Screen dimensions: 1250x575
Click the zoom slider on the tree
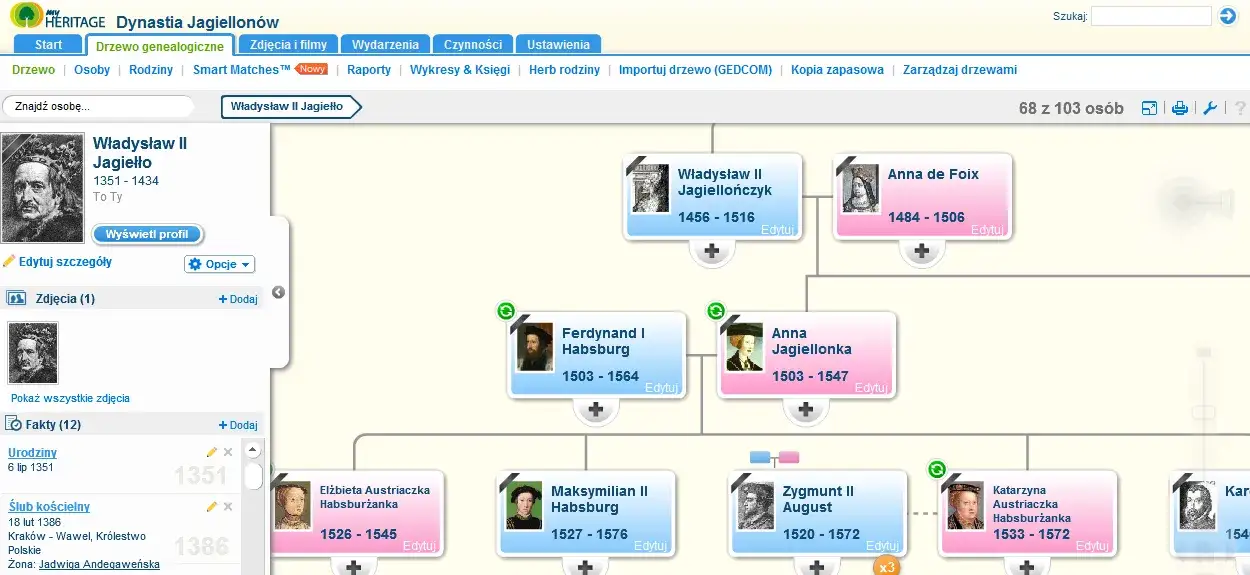[1204, 412]
